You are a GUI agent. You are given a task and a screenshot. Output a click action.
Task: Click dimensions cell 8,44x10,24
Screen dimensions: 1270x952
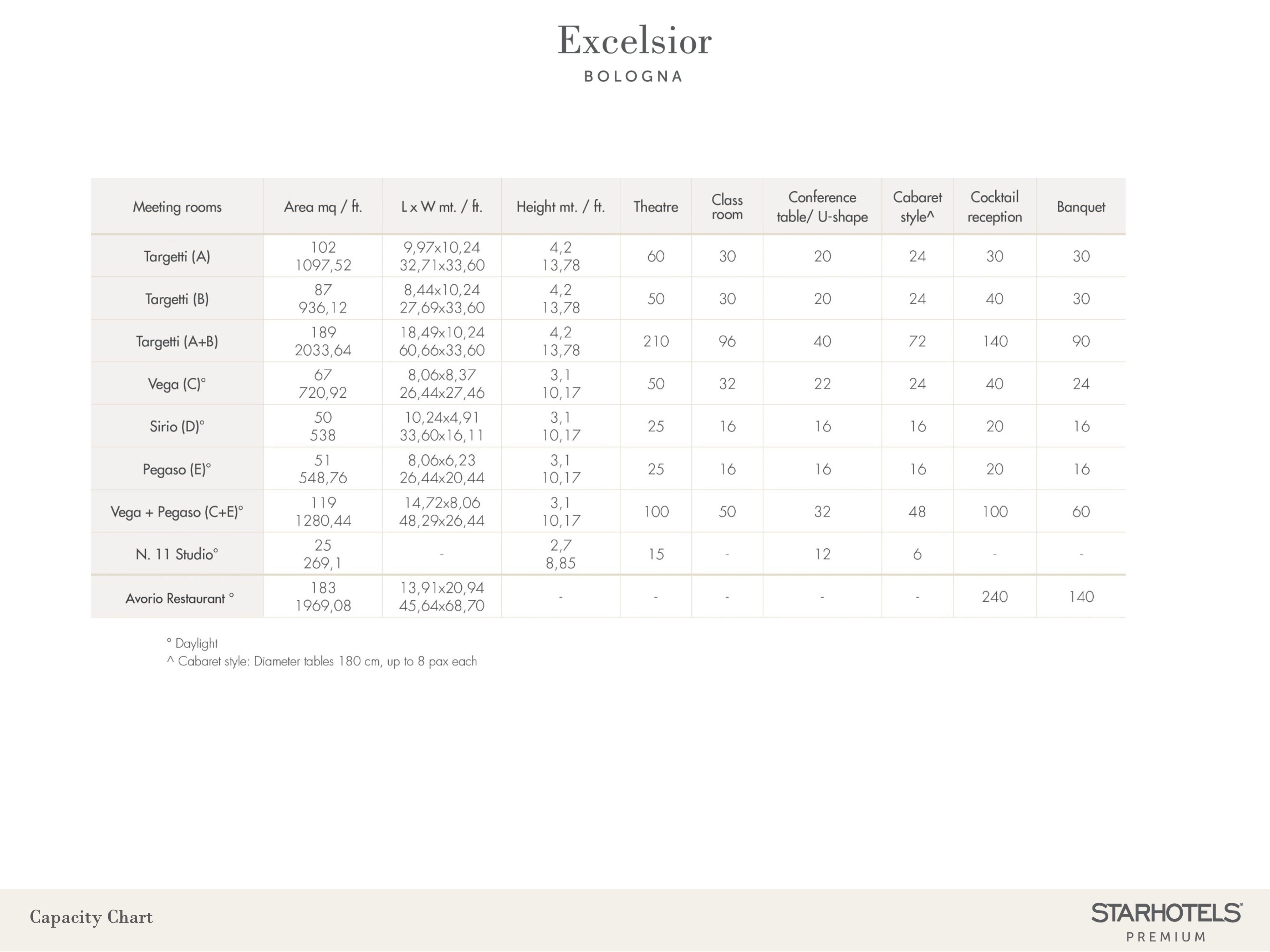click(x=442, y=290)
